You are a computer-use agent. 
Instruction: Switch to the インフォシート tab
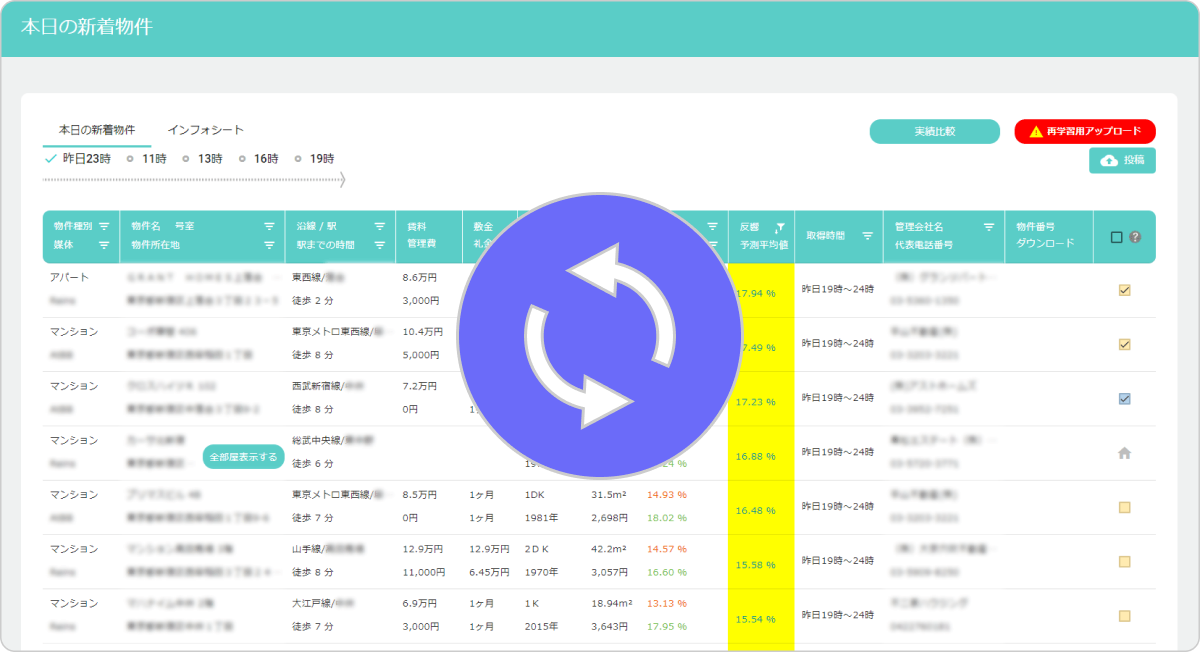pos(205,130)
